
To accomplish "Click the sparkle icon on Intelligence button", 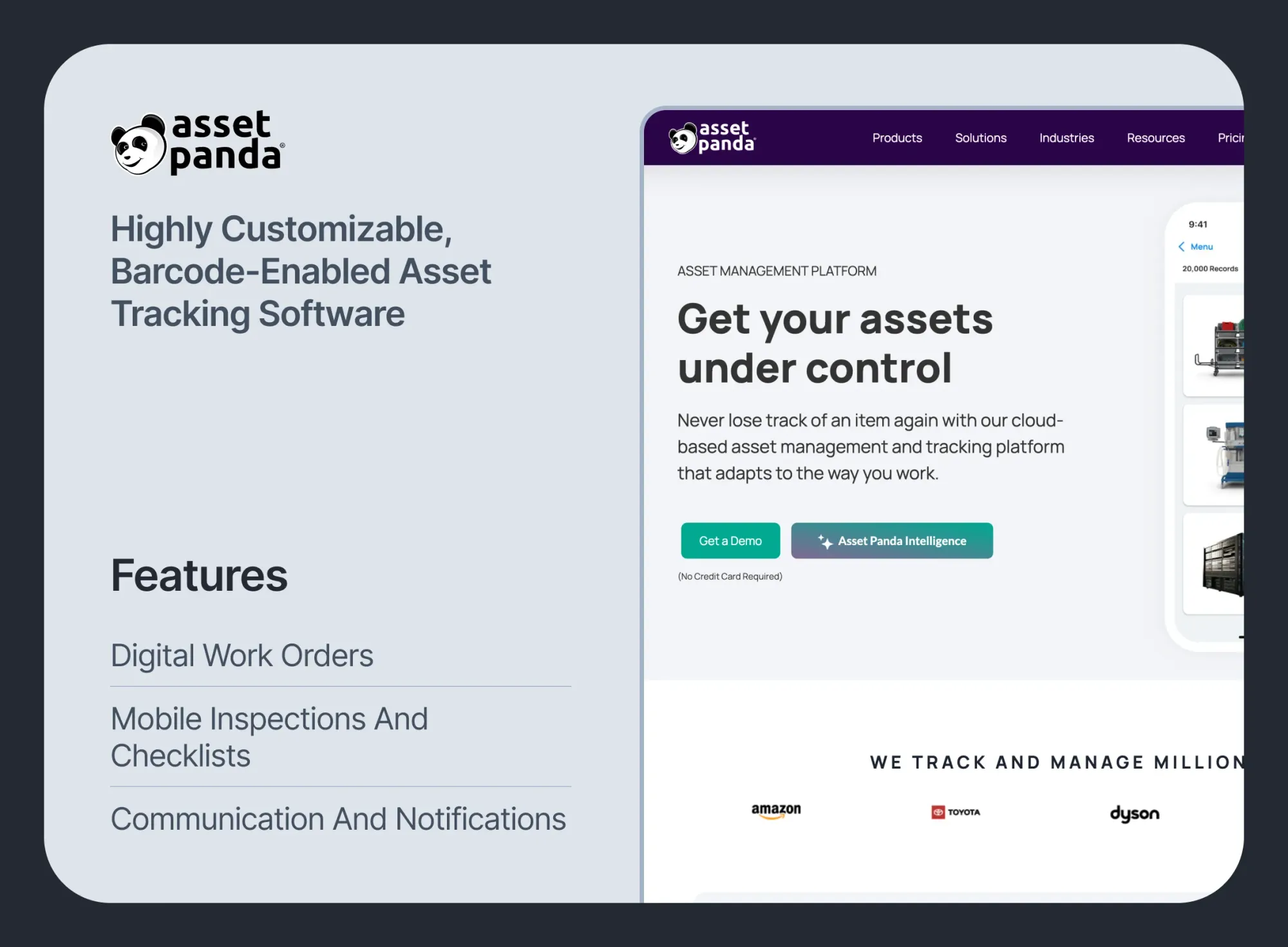I will [x=825, y=541].
